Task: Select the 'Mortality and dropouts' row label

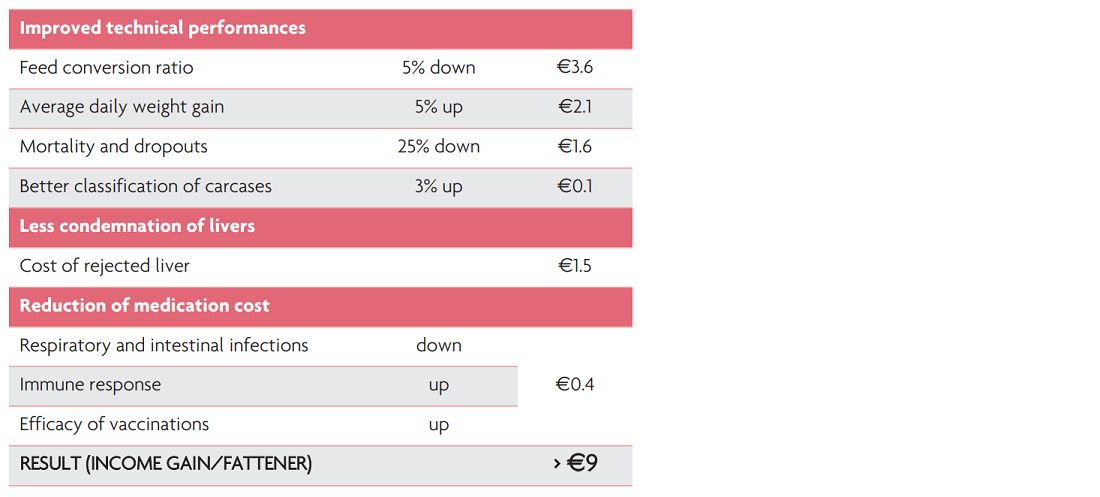Action: [x=114, y=147]
